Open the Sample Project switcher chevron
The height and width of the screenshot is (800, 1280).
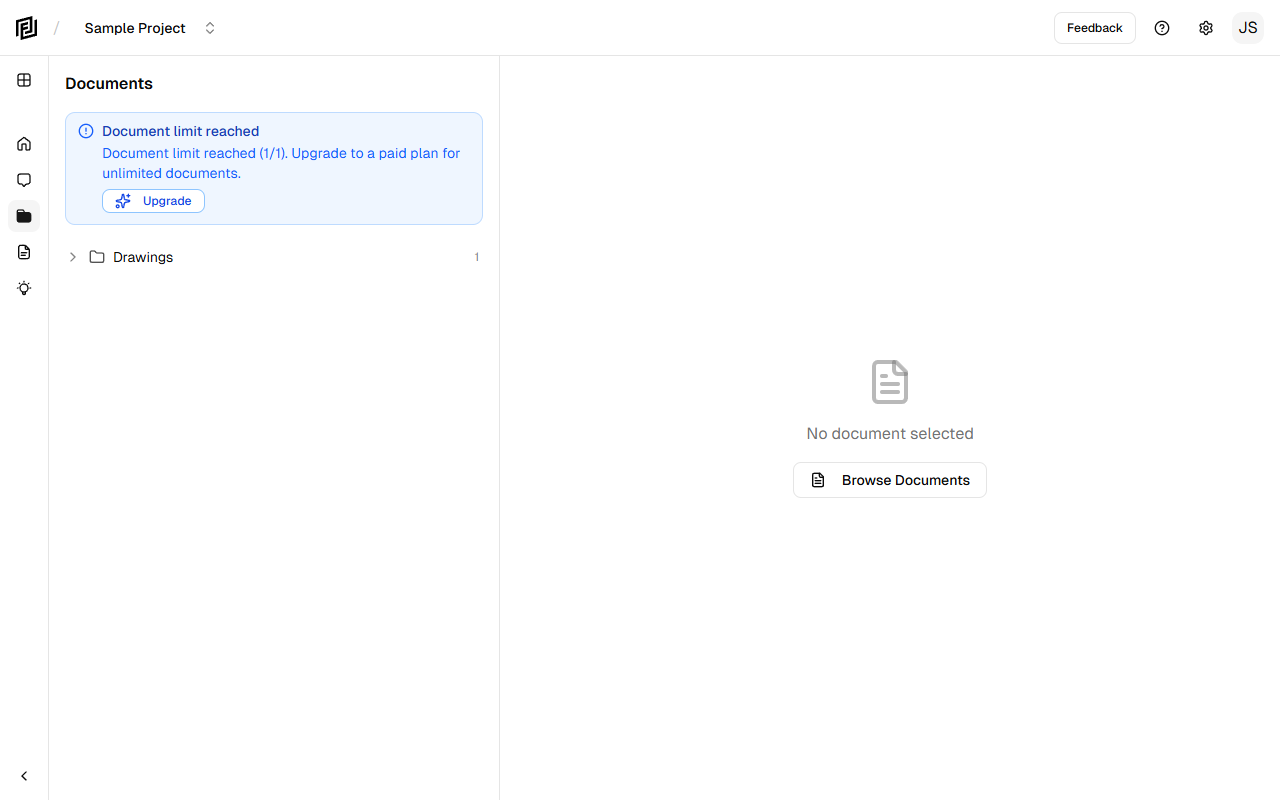[x=210, y=28]
